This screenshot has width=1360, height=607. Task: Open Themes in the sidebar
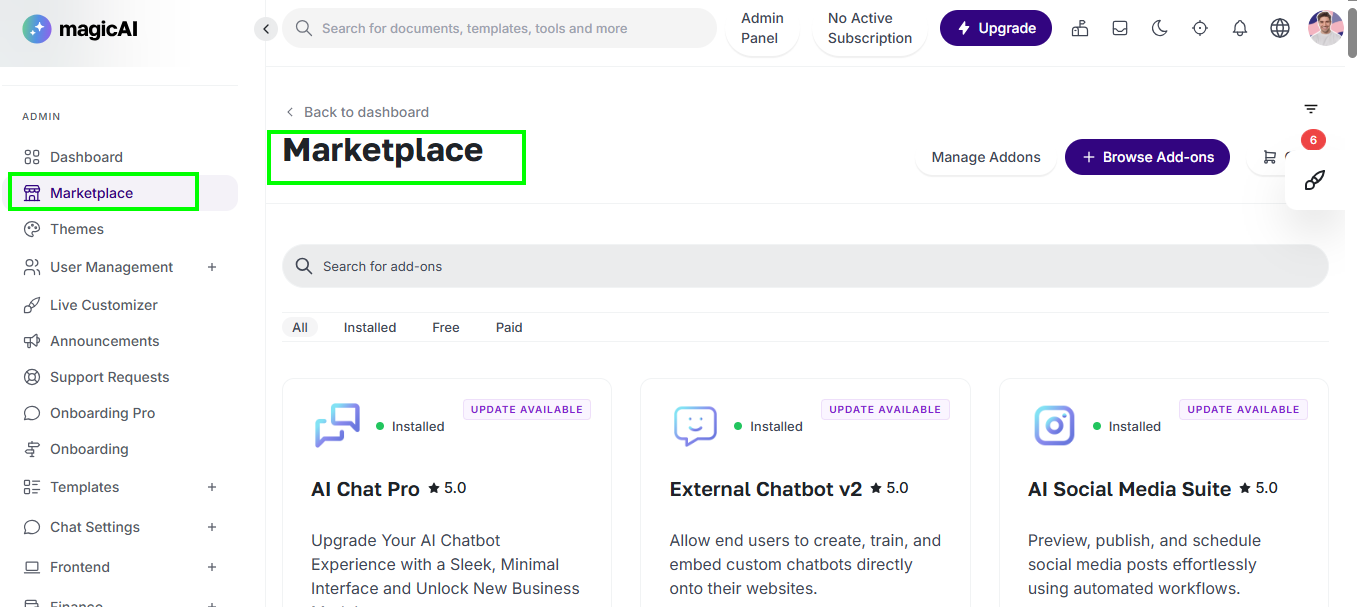(77, 229)
